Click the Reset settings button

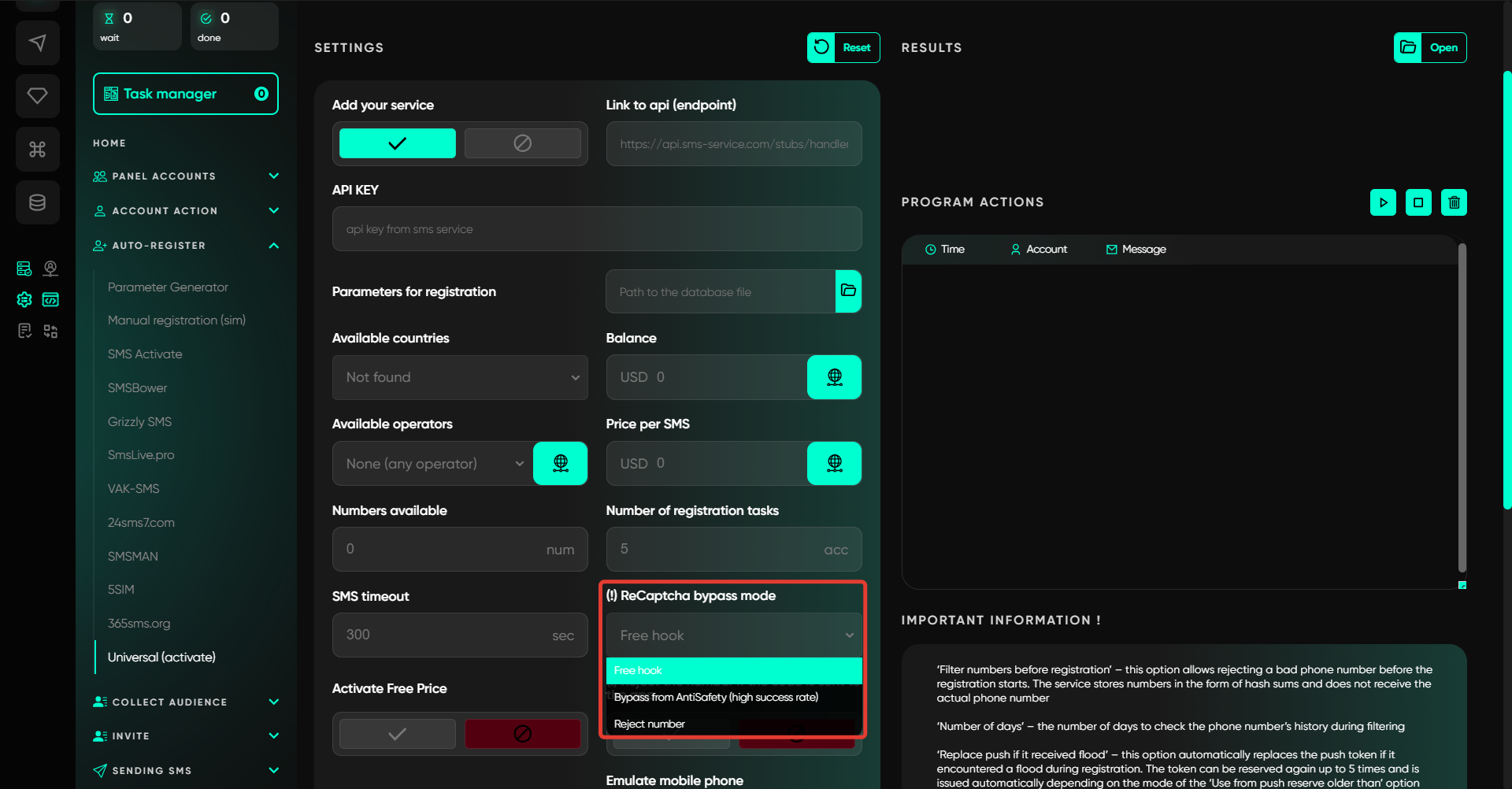pyautogui.click(x=843, y=47)
